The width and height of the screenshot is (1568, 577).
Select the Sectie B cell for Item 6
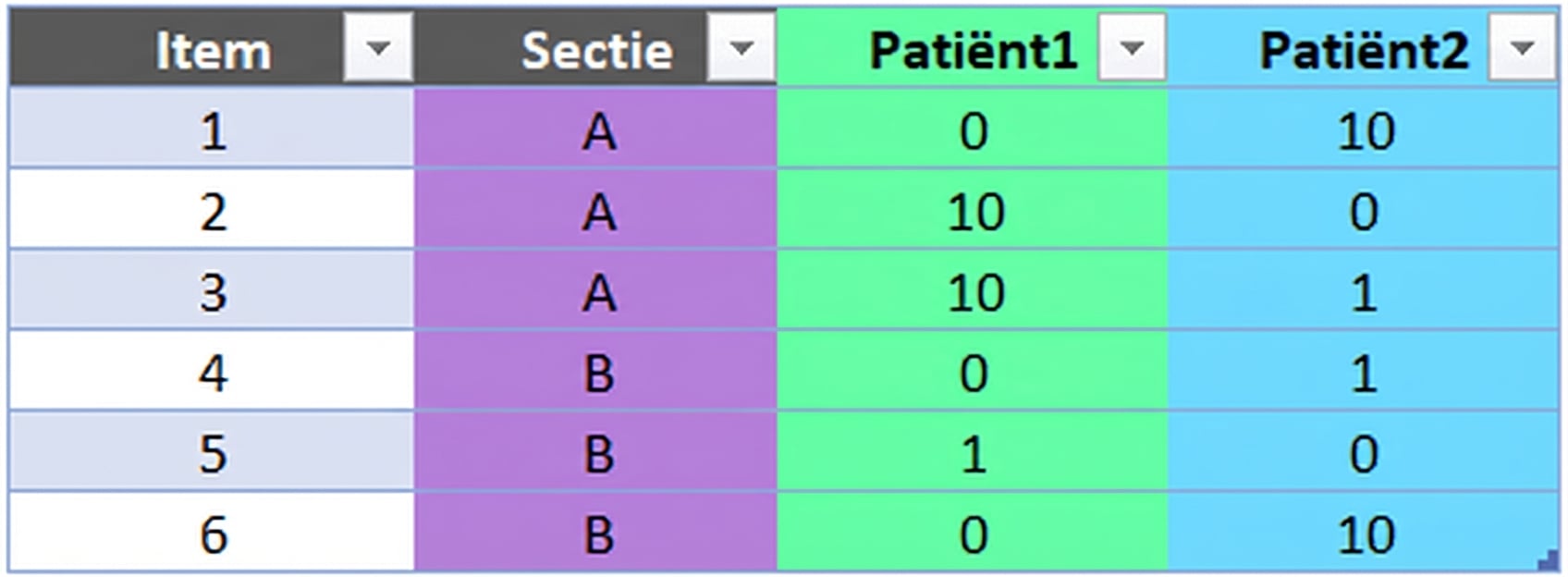(596, 534)
